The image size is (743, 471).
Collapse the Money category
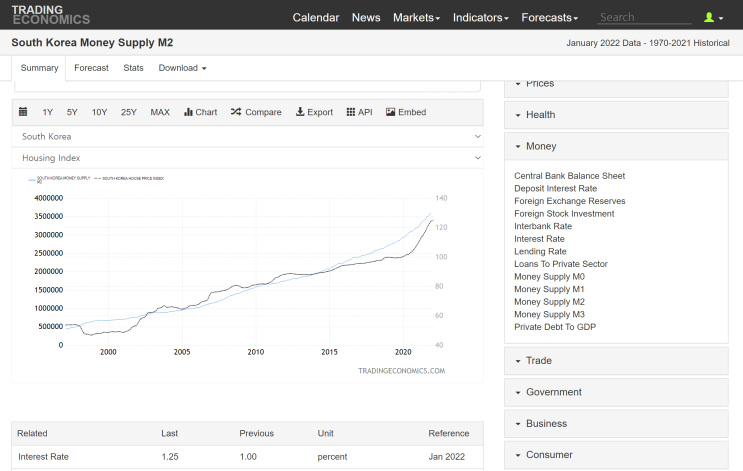[616, 146]
